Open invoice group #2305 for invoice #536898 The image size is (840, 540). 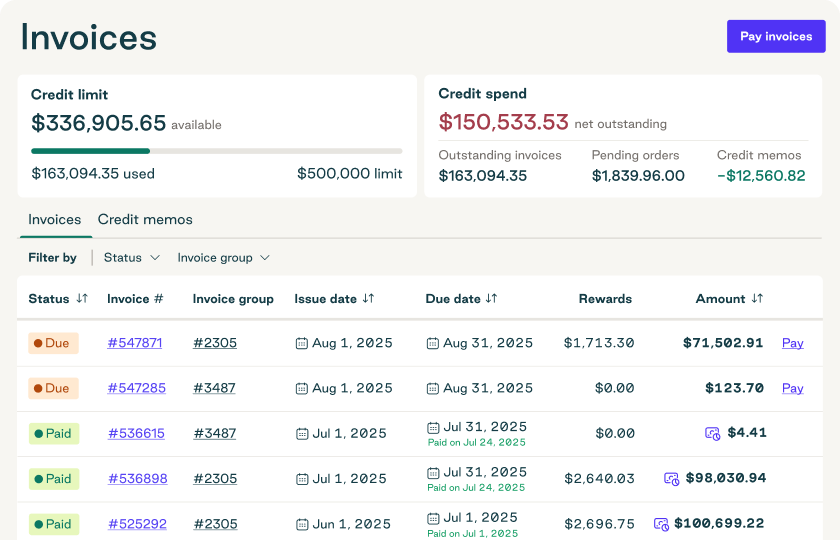point(215,478)
